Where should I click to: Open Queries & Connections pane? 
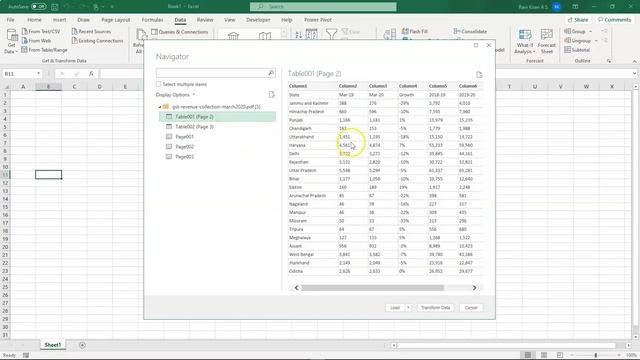180,32
